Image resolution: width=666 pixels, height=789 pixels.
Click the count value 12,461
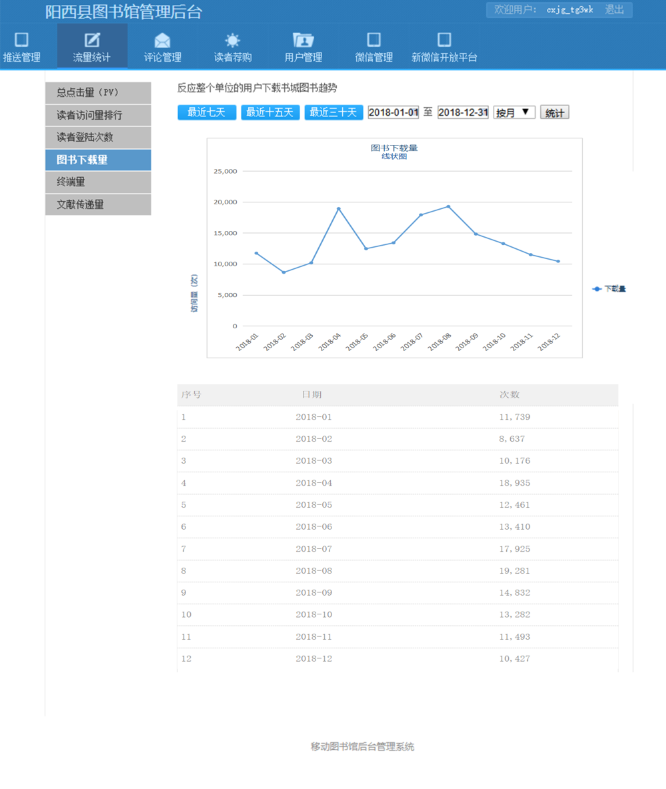click(x=515, y=505)
